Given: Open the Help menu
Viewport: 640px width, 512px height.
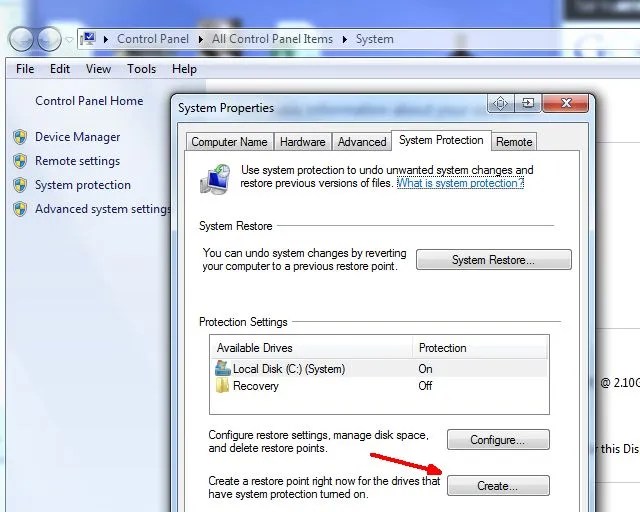Looking at the screenshot, I should 184,69.
